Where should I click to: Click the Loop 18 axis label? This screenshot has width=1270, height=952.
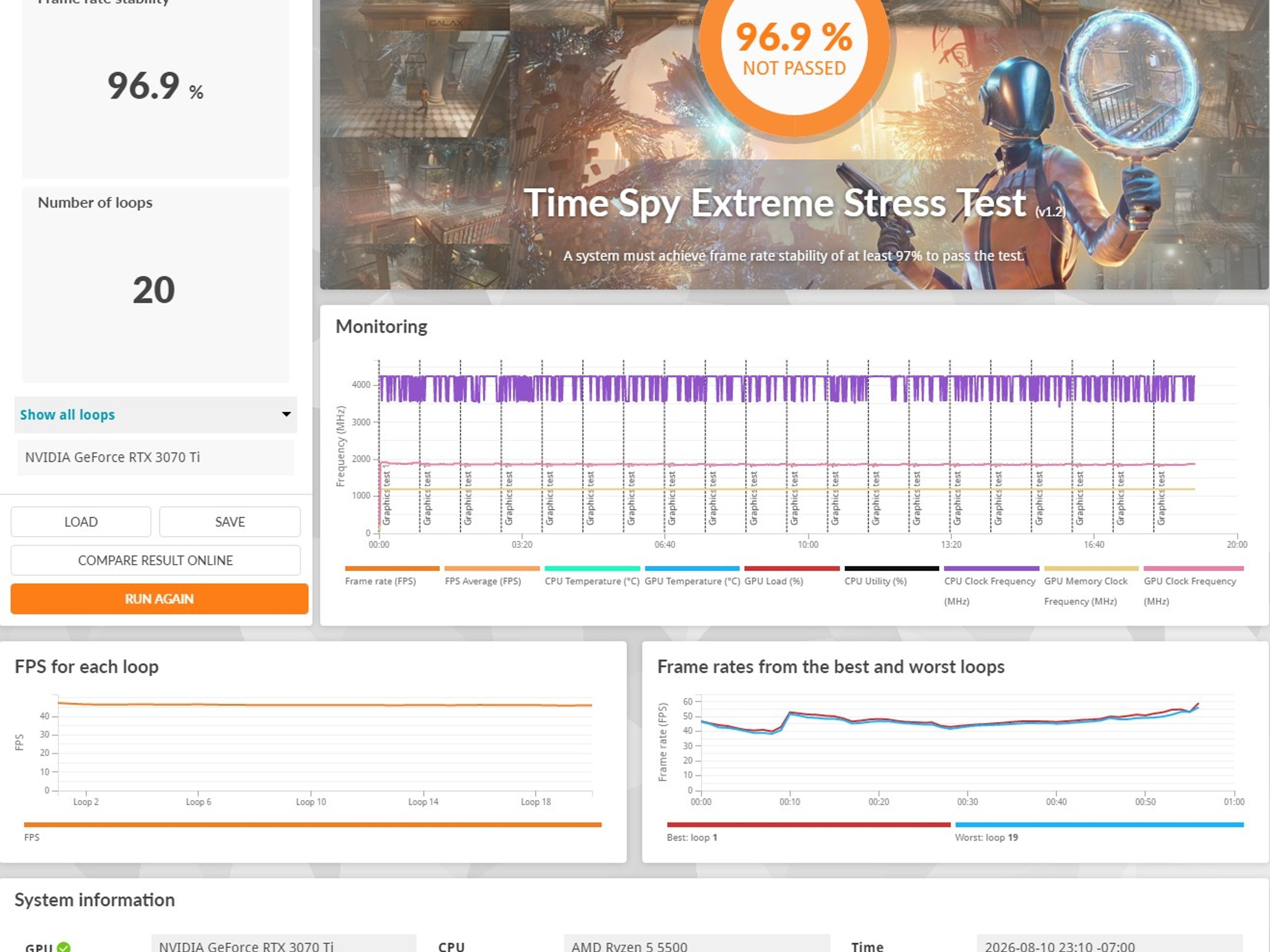(x=536, y=802)
